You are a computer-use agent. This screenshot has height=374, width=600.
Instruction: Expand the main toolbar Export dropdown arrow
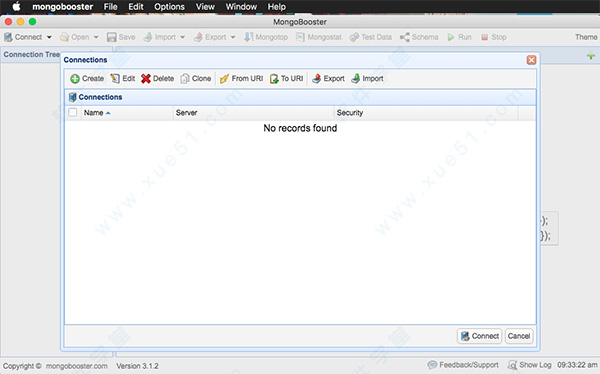233,37
